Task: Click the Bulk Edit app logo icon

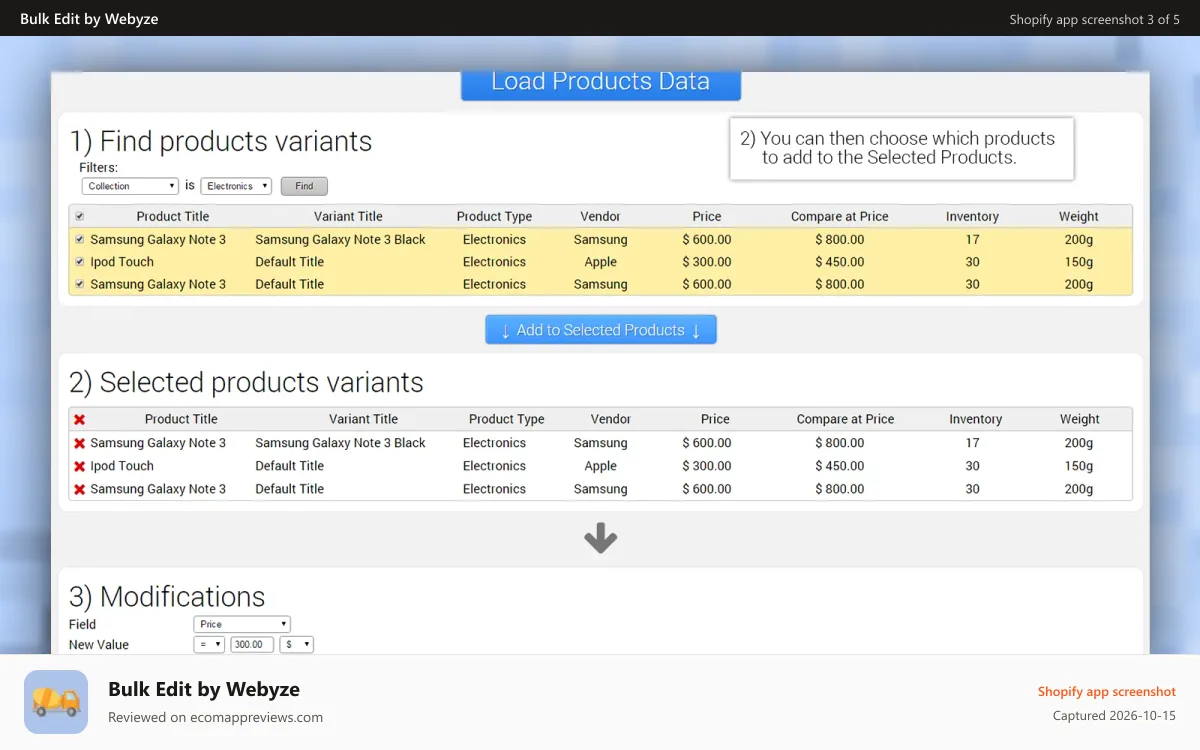Action: [56, 702]
